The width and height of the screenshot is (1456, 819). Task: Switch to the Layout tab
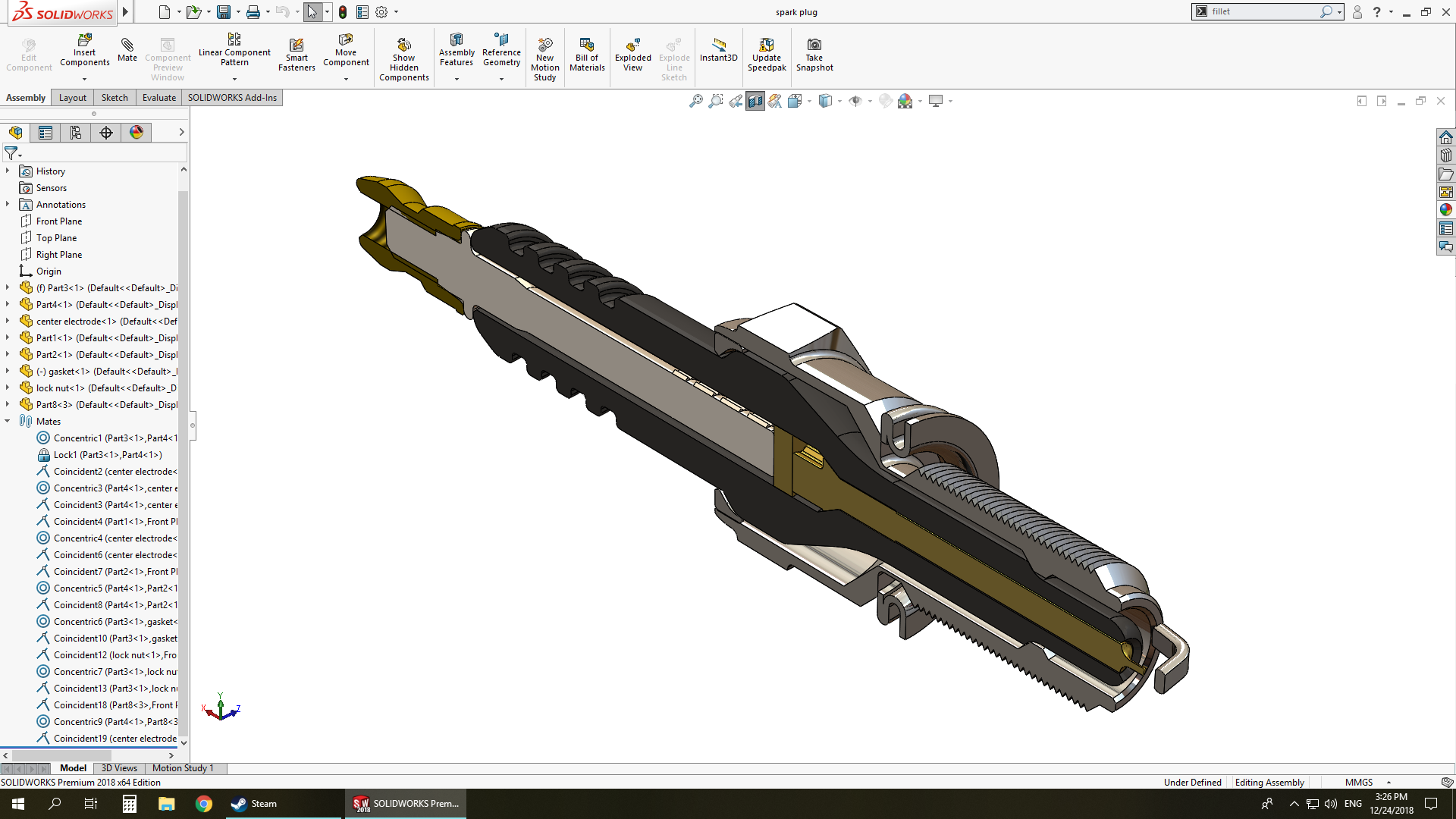pos(73,98)
